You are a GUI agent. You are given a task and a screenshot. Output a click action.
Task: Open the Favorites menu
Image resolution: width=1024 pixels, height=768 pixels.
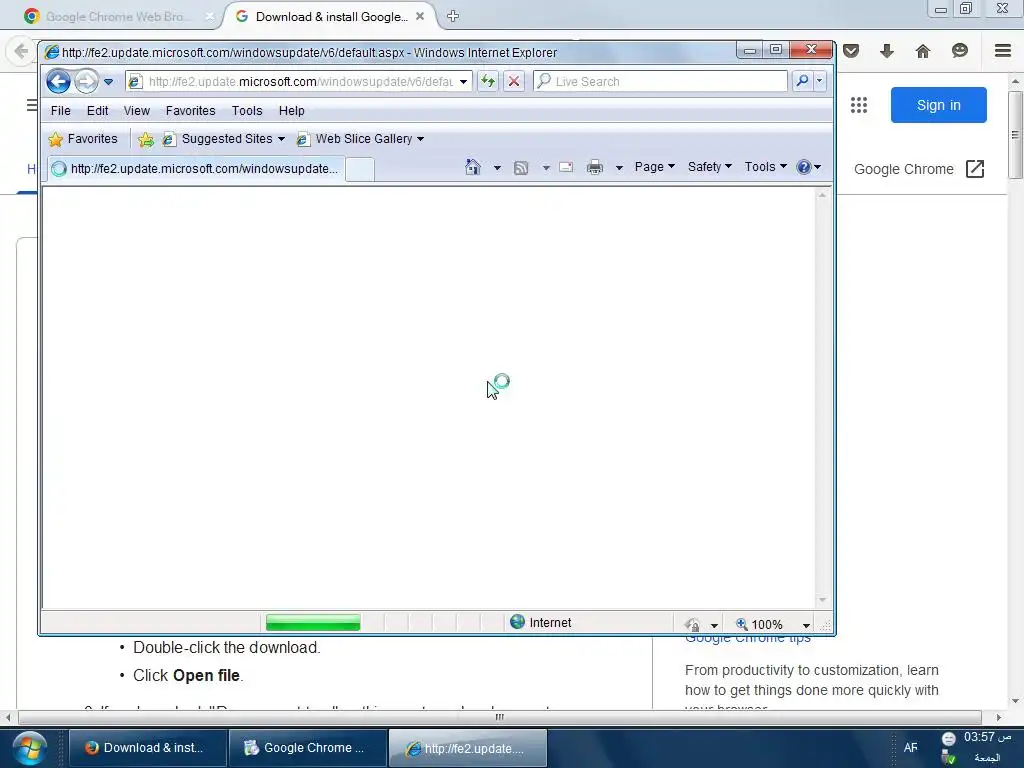[191, 111]
